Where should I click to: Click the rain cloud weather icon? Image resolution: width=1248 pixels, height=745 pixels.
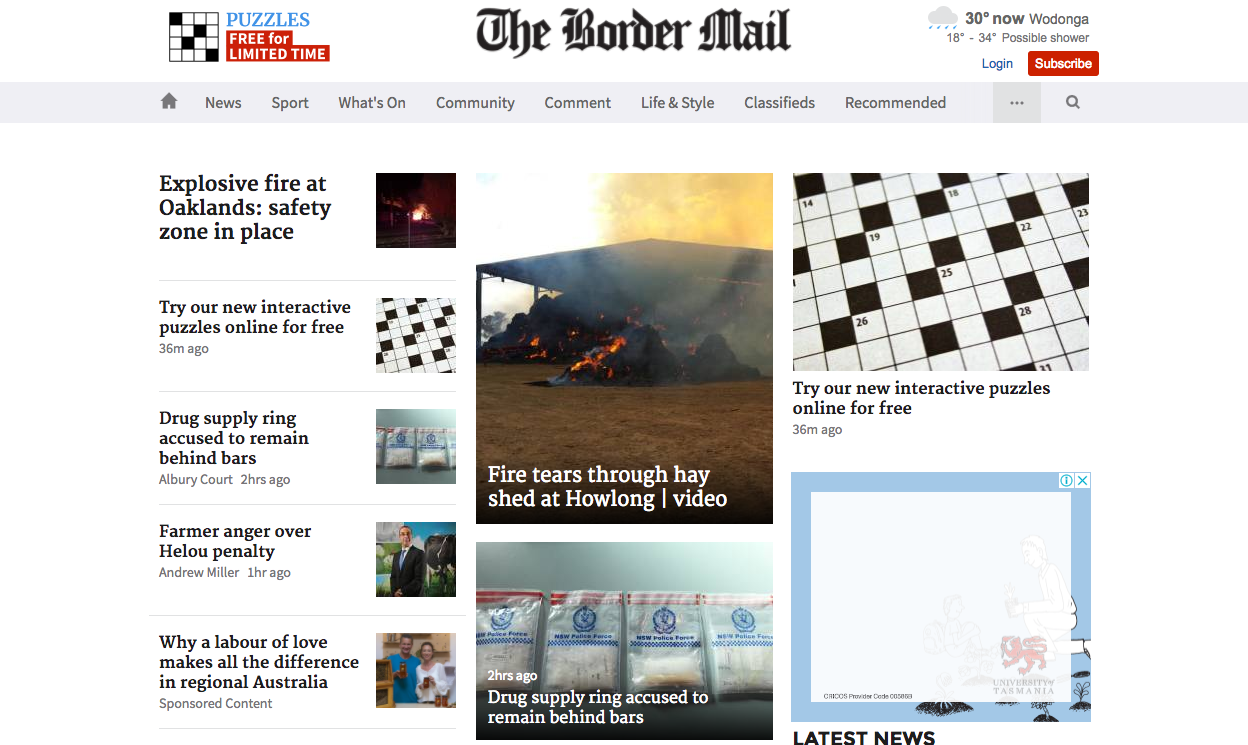click(x=942, y=18)
